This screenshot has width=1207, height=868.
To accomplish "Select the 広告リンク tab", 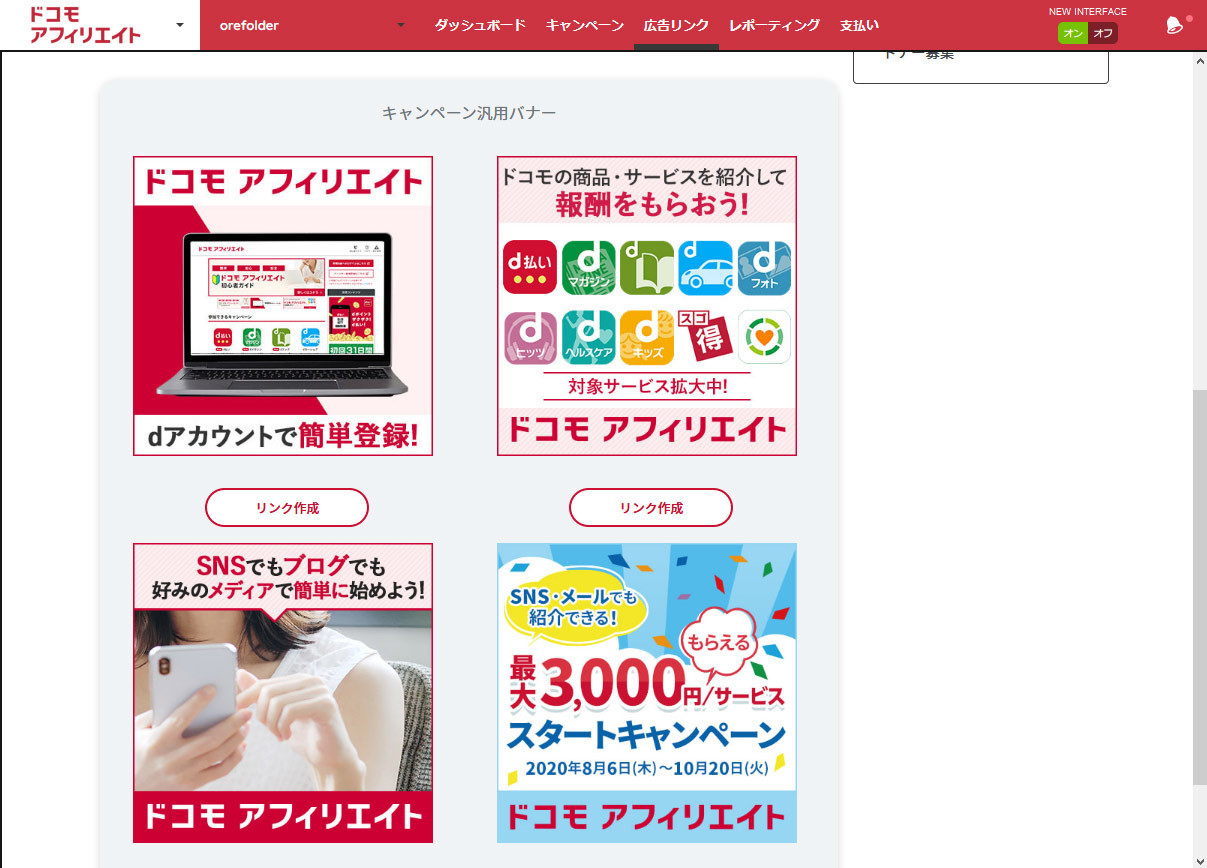I will click(676, 25).
